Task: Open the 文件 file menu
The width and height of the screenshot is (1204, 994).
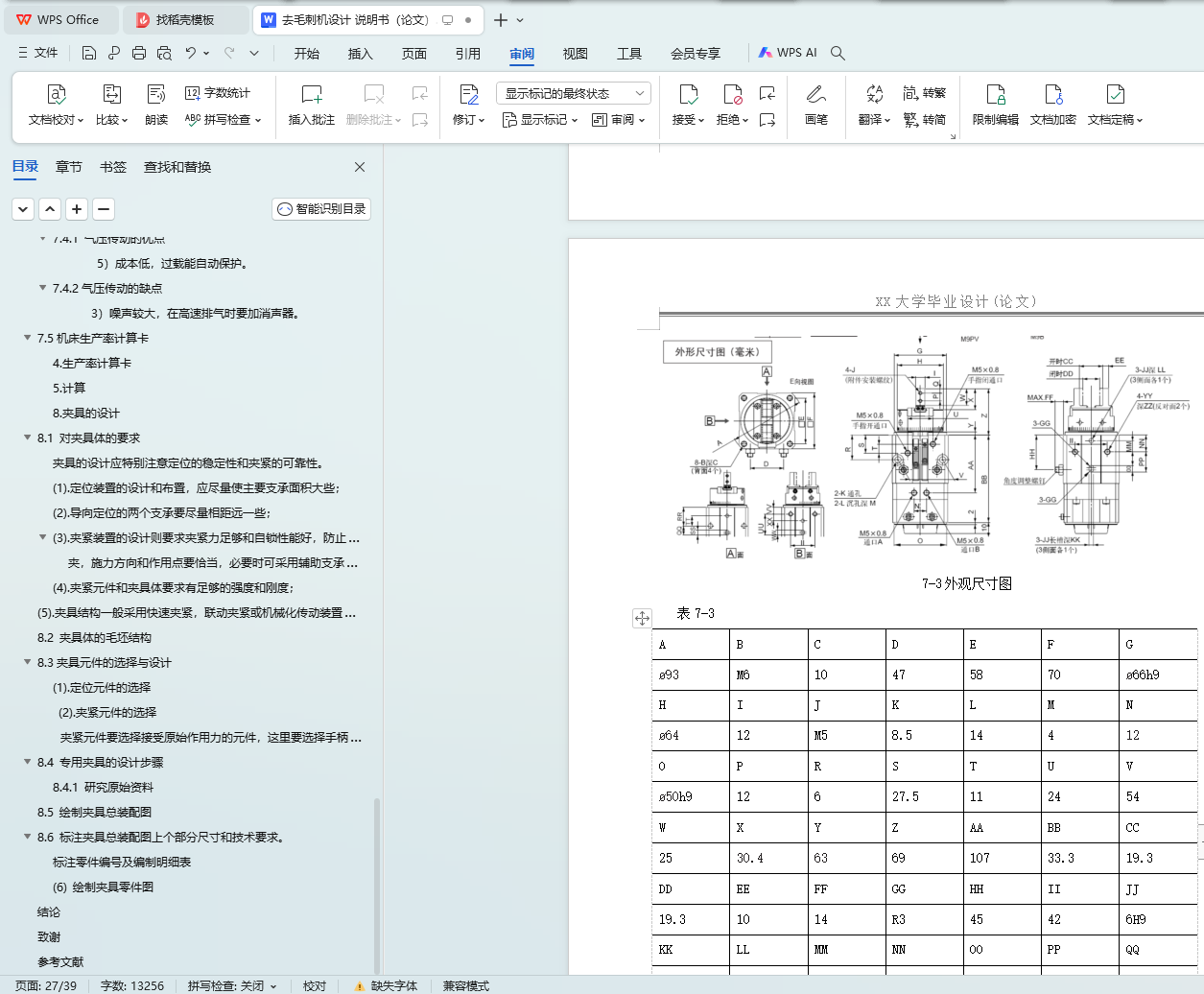Action: coord(38,54)
